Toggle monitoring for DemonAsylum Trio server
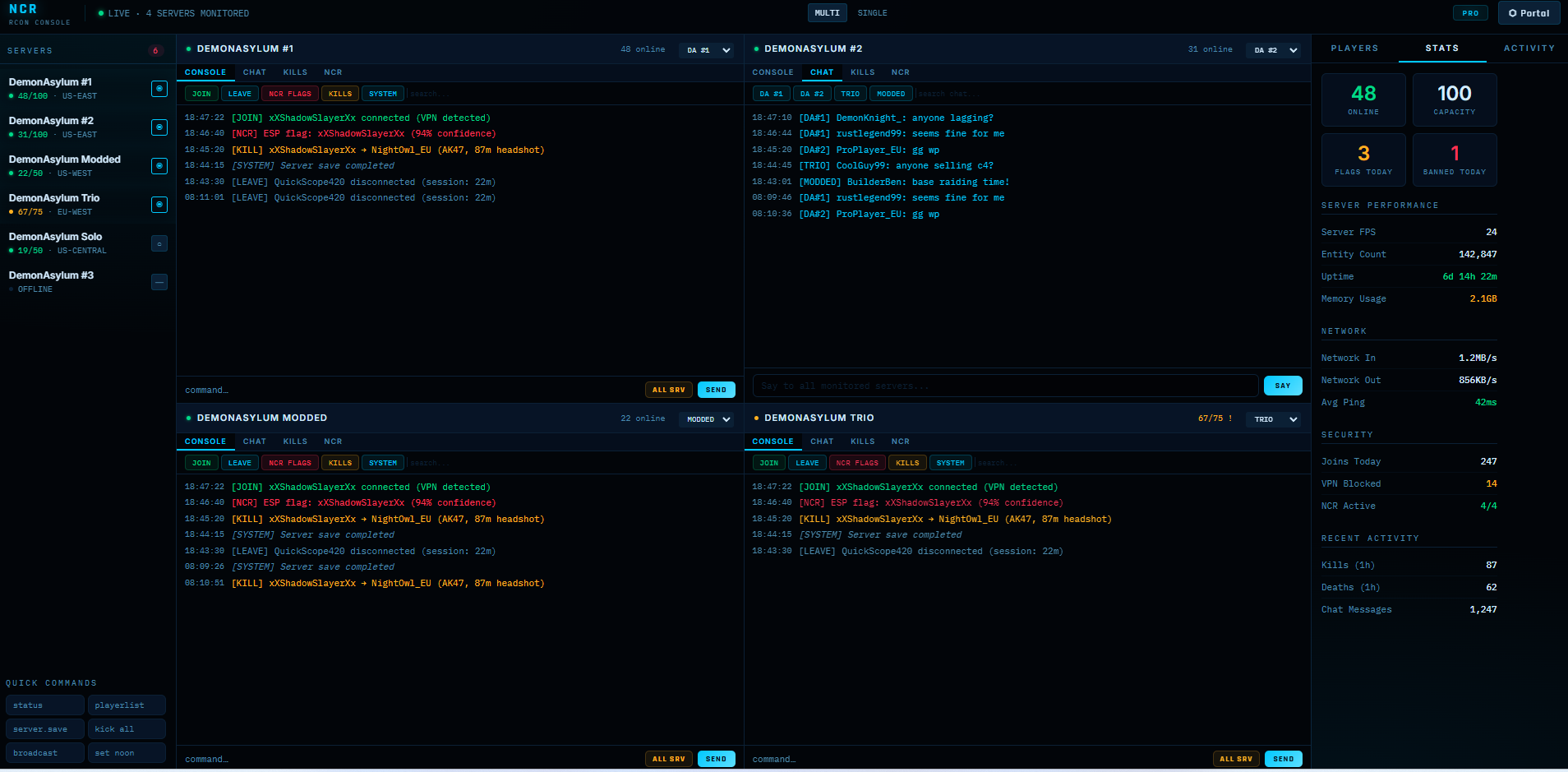 [x=159, y=205]
